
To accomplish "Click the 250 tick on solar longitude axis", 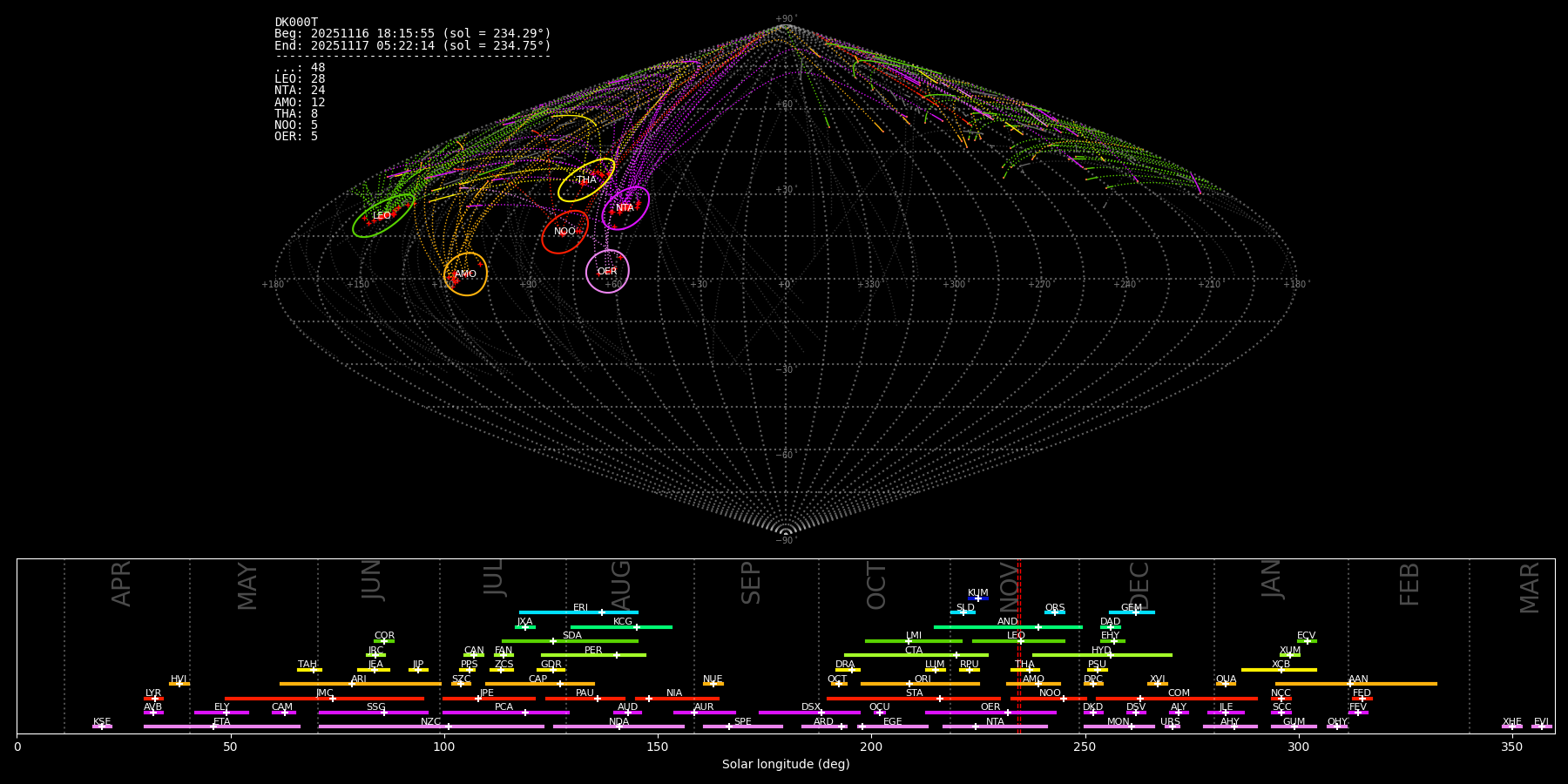I will coord(1085,747).
